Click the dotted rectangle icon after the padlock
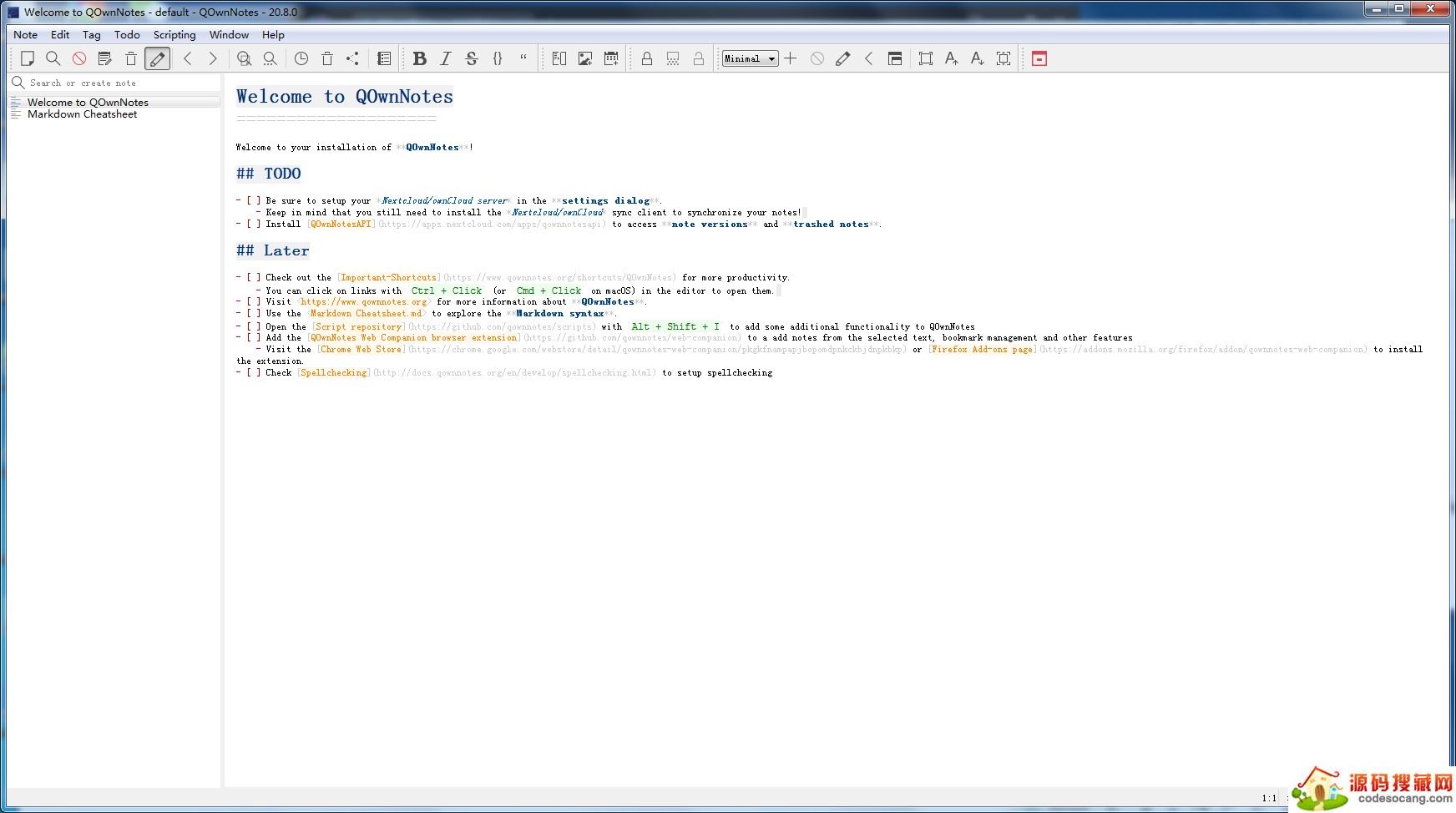The image size is (1456, 813). pyautogui.click(x=673, y=58)
